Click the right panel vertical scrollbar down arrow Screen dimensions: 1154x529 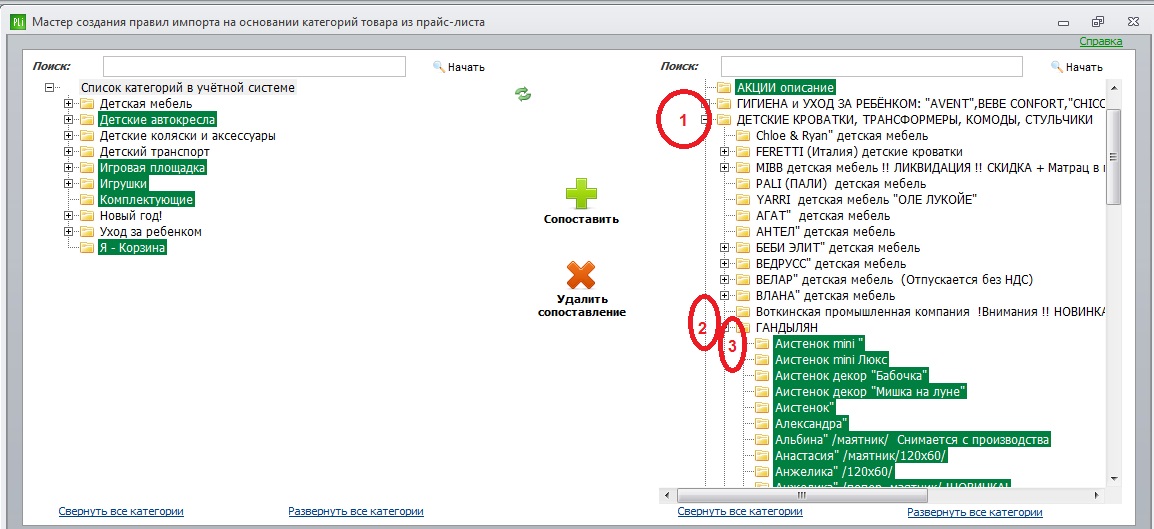pyautogui.click(x=1114, y=478)
